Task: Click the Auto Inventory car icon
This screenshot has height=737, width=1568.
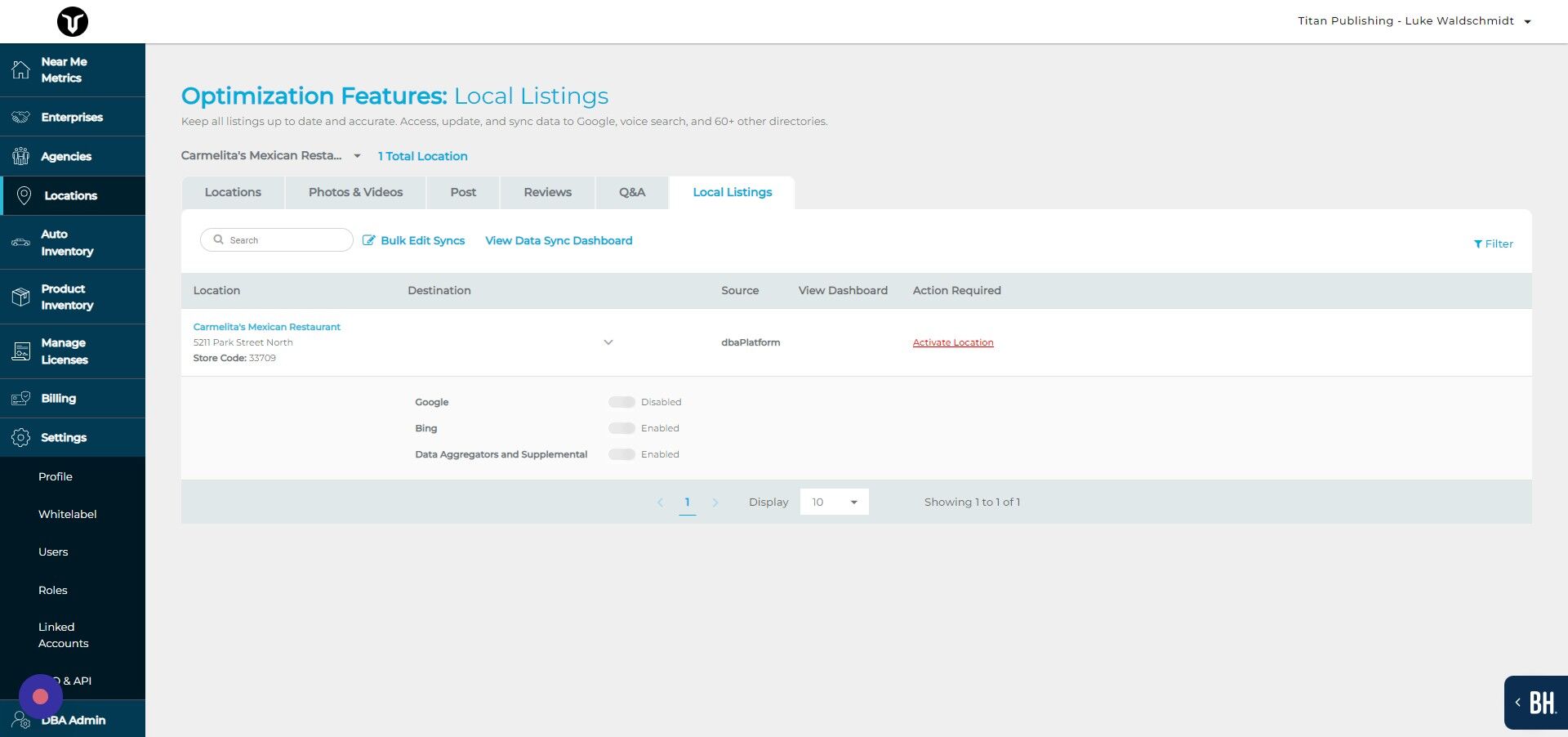Action: [x=20, y=243]
